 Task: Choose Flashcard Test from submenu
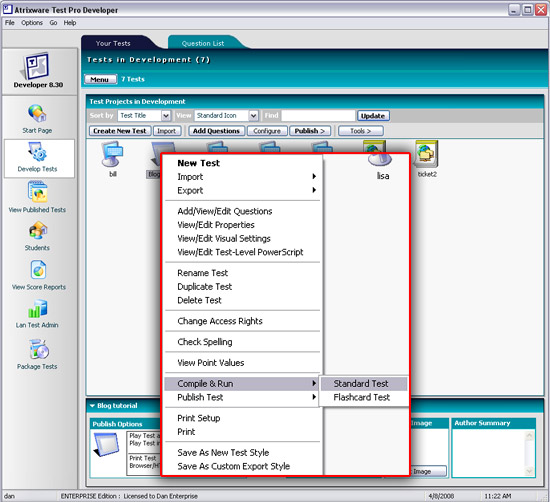tap(364, 397)
